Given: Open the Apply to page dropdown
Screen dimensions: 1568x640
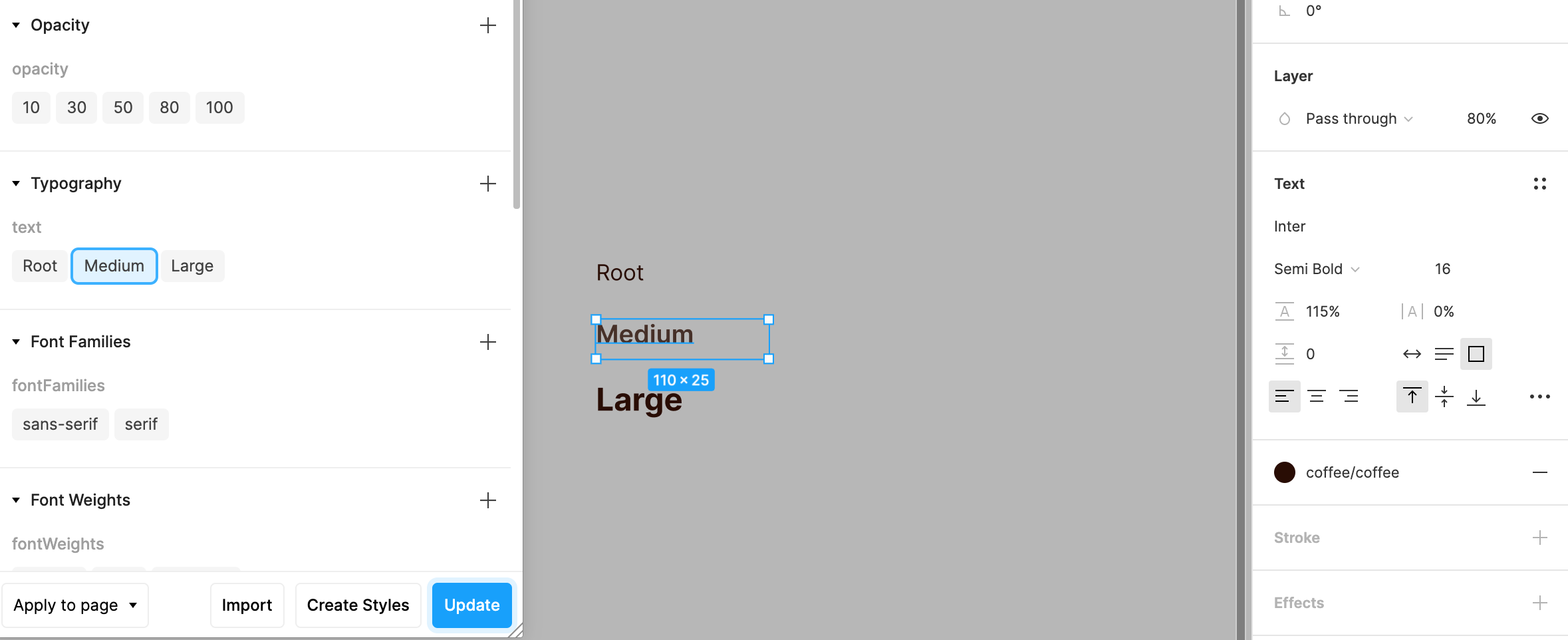Looking at the screenshot, I should click(x=75, y=605).
